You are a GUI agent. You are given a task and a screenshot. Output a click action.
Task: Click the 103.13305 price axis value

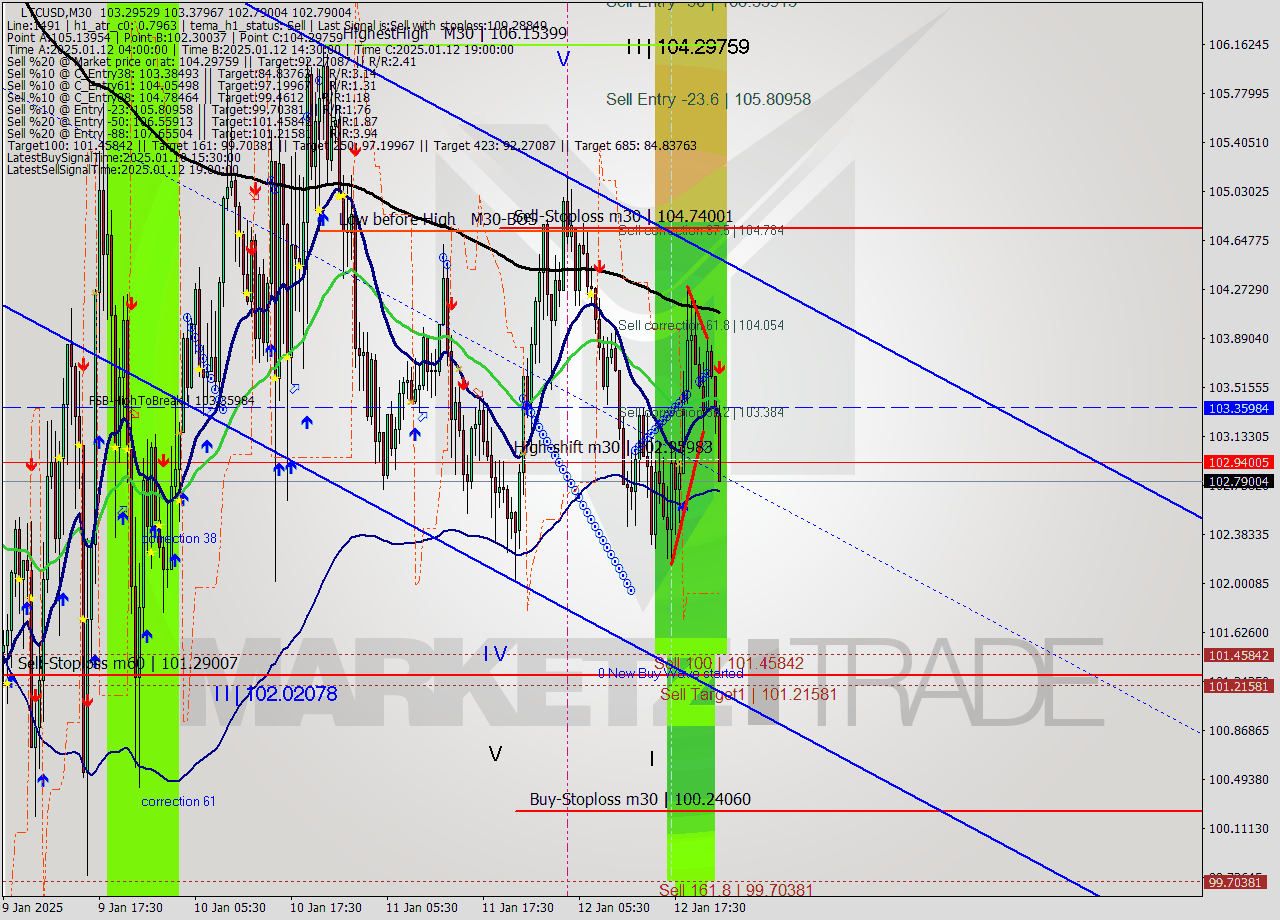click(1238, 437)
